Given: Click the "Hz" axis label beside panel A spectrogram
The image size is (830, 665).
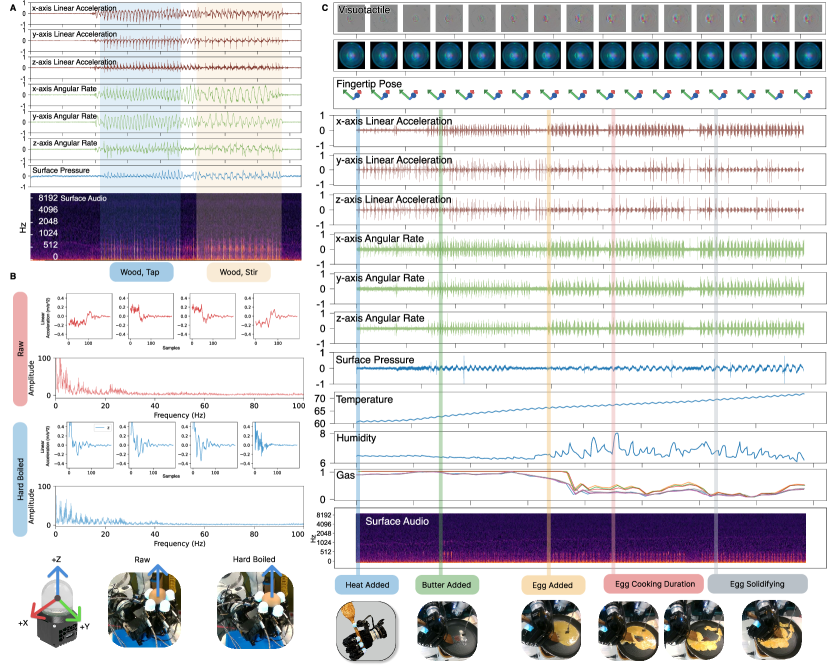Looking at the screenshot, I should point(22,228).
